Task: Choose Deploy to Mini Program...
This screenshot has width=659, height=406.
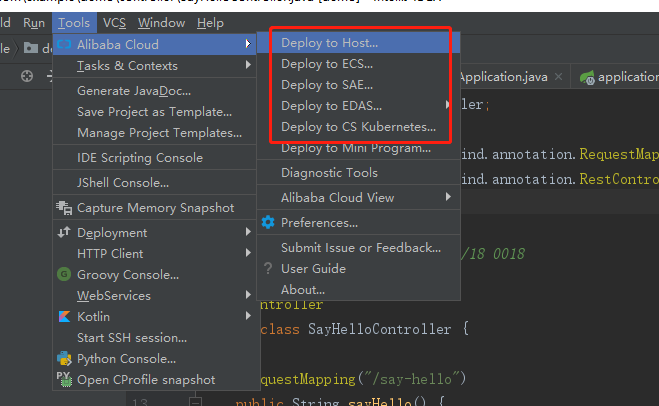Action: pyautogui.click(x=359, y=148)
